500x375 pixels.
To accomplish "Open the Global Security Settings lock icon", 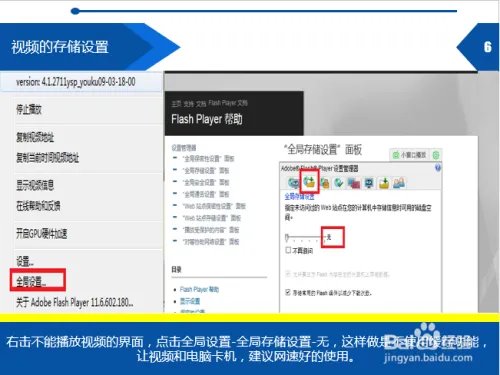I will [325, 183].
